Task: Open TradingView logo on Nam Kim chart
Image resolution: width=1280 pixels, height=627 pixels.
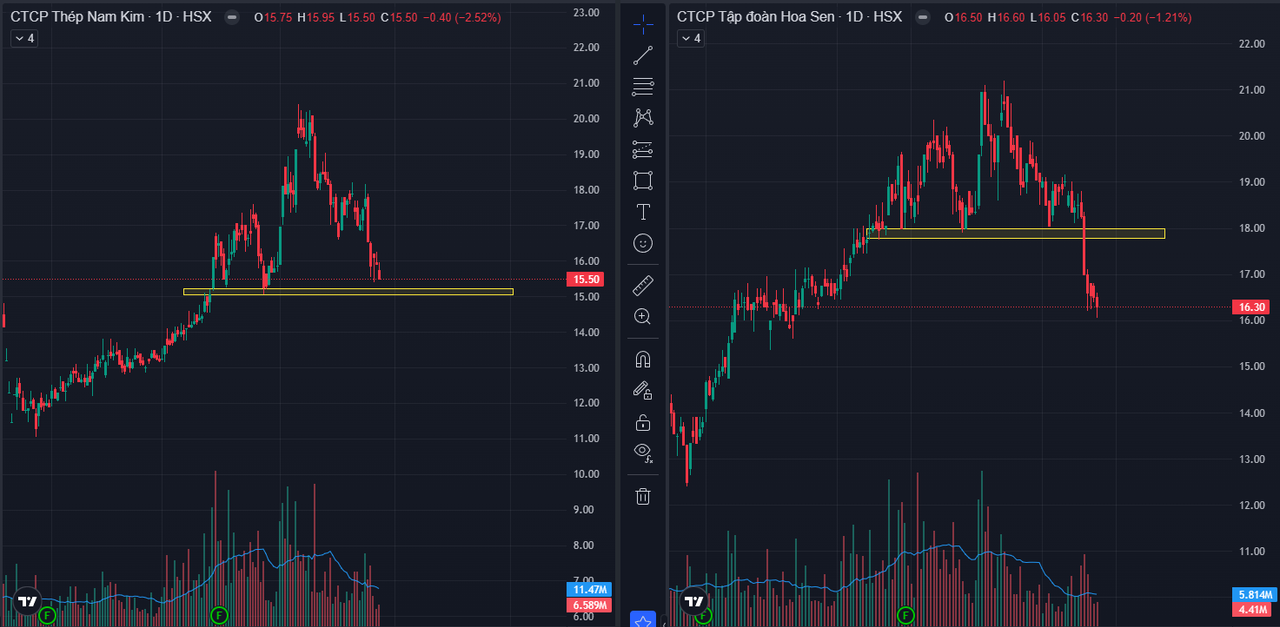Action: tap(28, 602)
